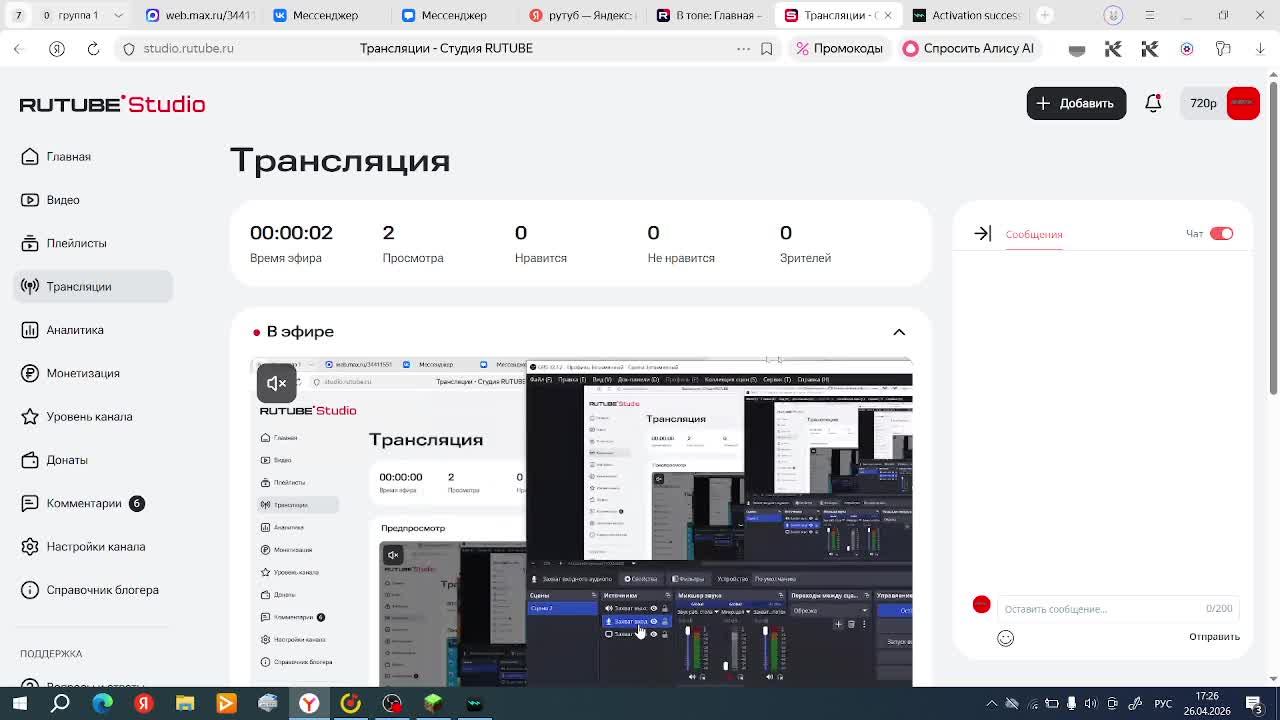1280x720 pixels.
Task: Open the page options three-dots menu
Action: coord(743,48)
